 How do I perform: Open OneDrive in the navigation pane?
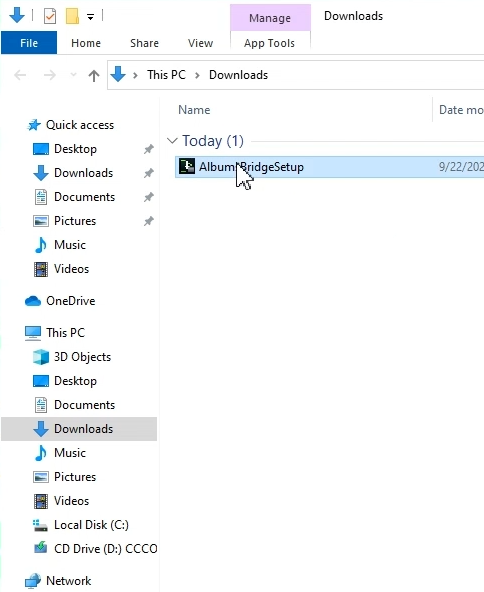(x=71, y=301)
